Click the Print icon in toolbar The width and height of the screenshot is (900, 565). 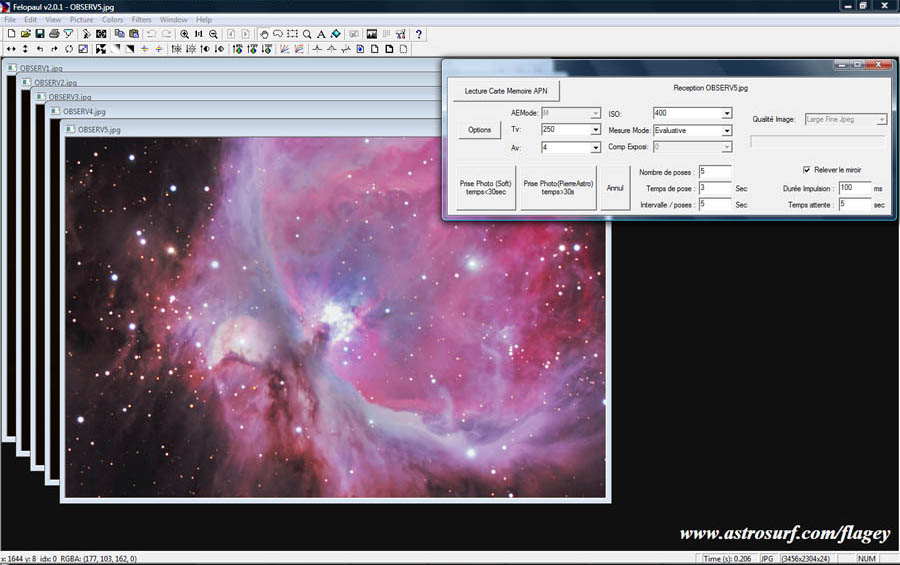click(54, 34)
